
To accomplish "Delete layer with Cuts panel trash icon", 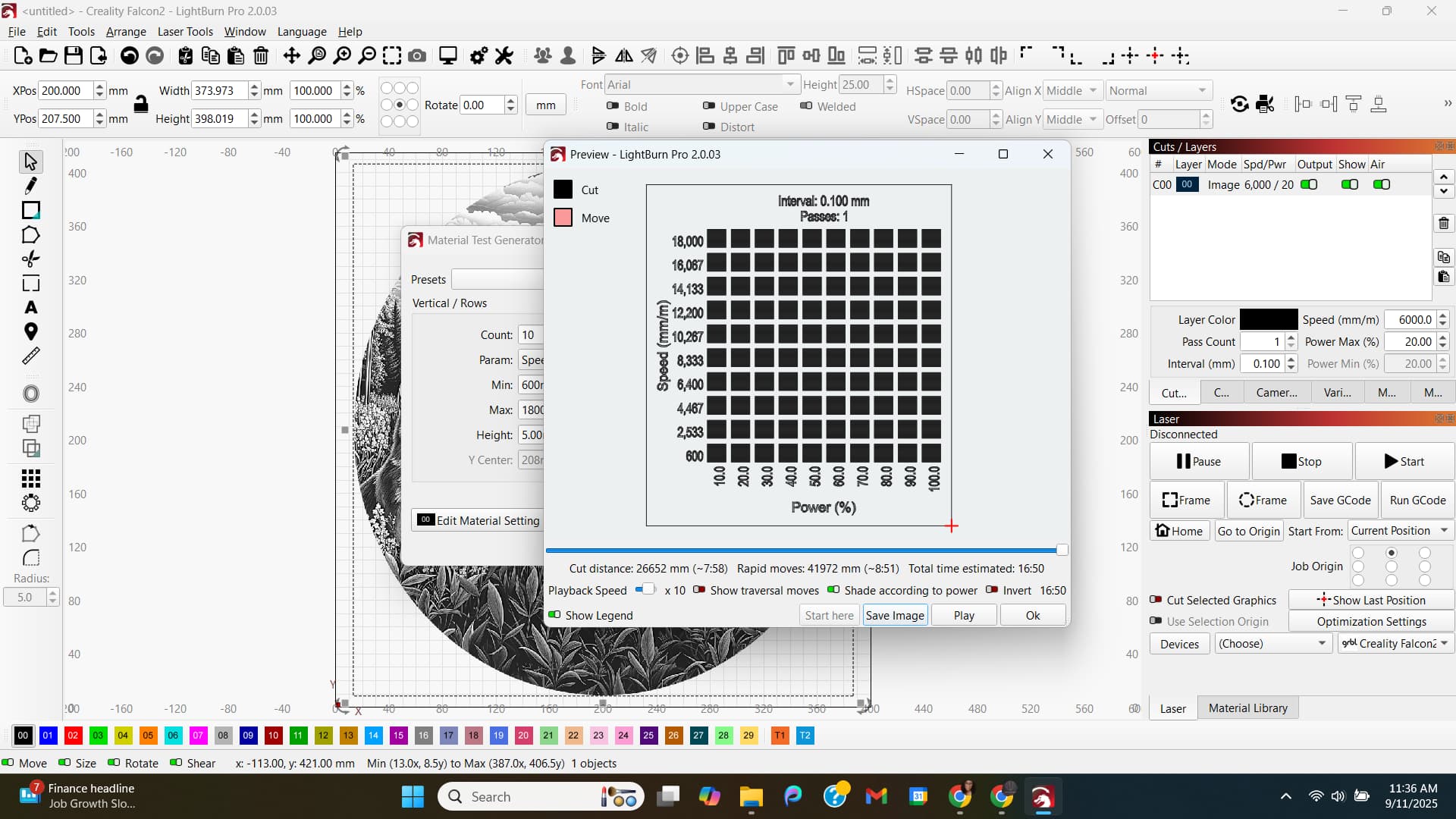I will pyautogui.click(x=1443, y=223).
